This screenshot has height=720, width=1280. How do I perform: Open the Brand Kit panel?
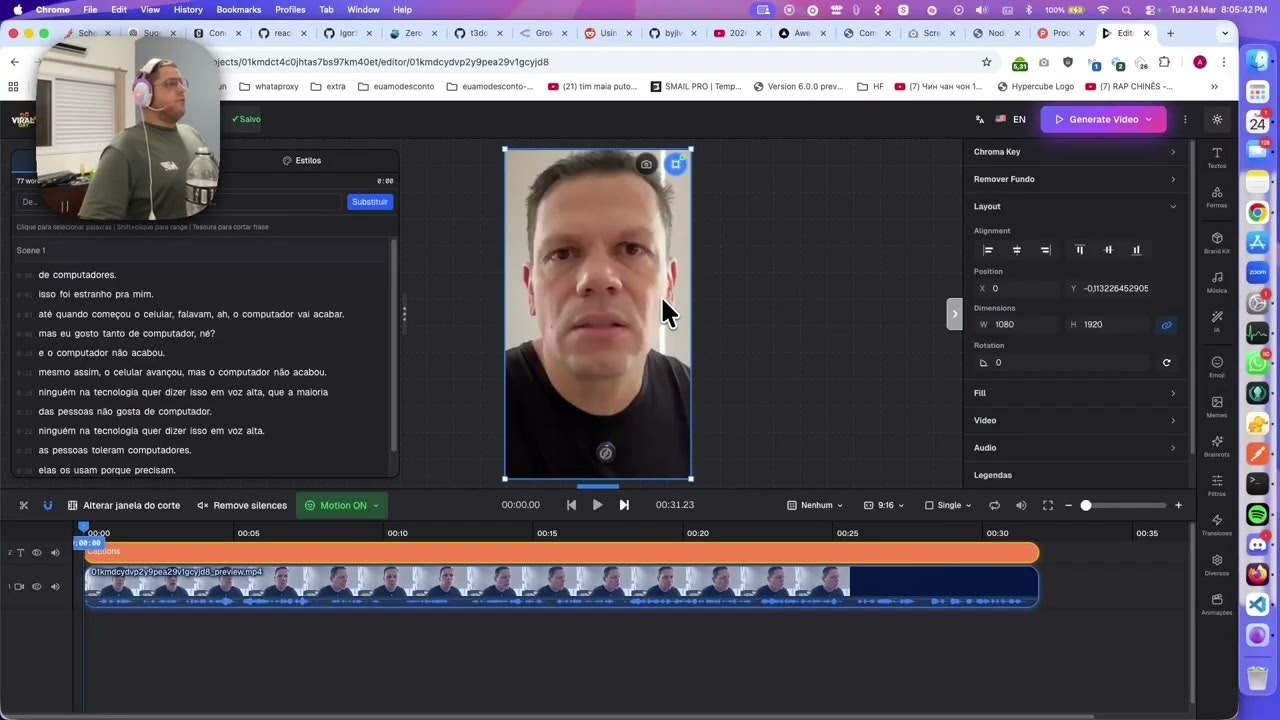click(x=1217, y=243)
